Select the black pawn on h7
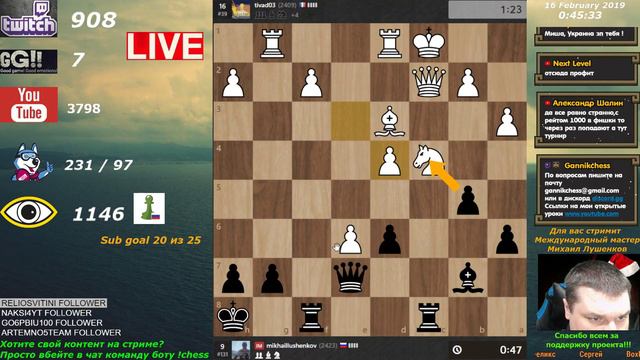This screenshot has height=360, width=640. (233, 278)
